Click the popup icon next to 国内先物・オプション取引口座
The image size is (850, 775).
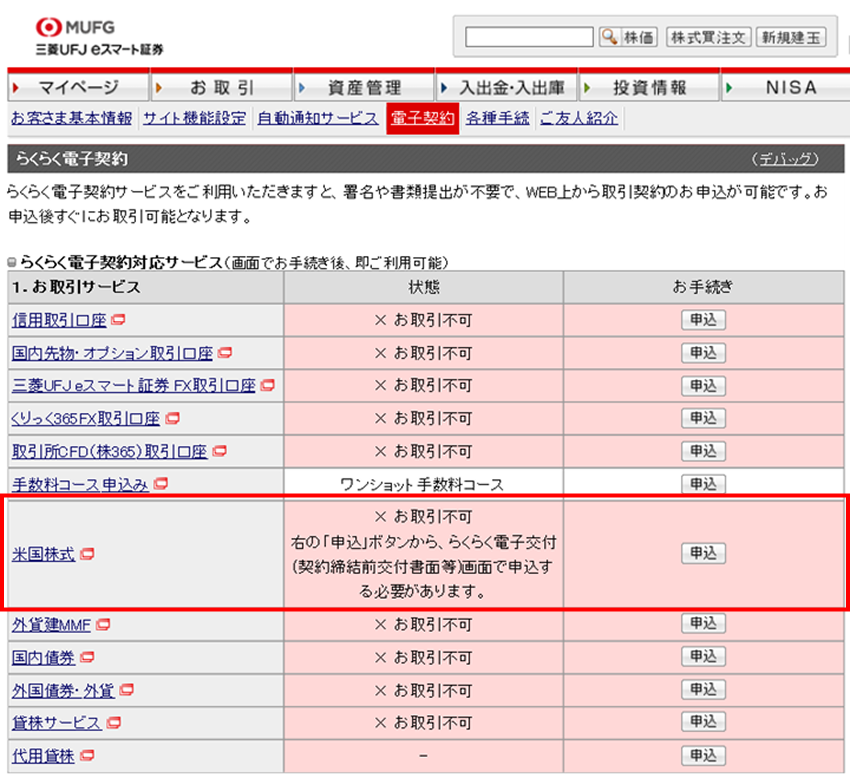(x=224, y=353)
